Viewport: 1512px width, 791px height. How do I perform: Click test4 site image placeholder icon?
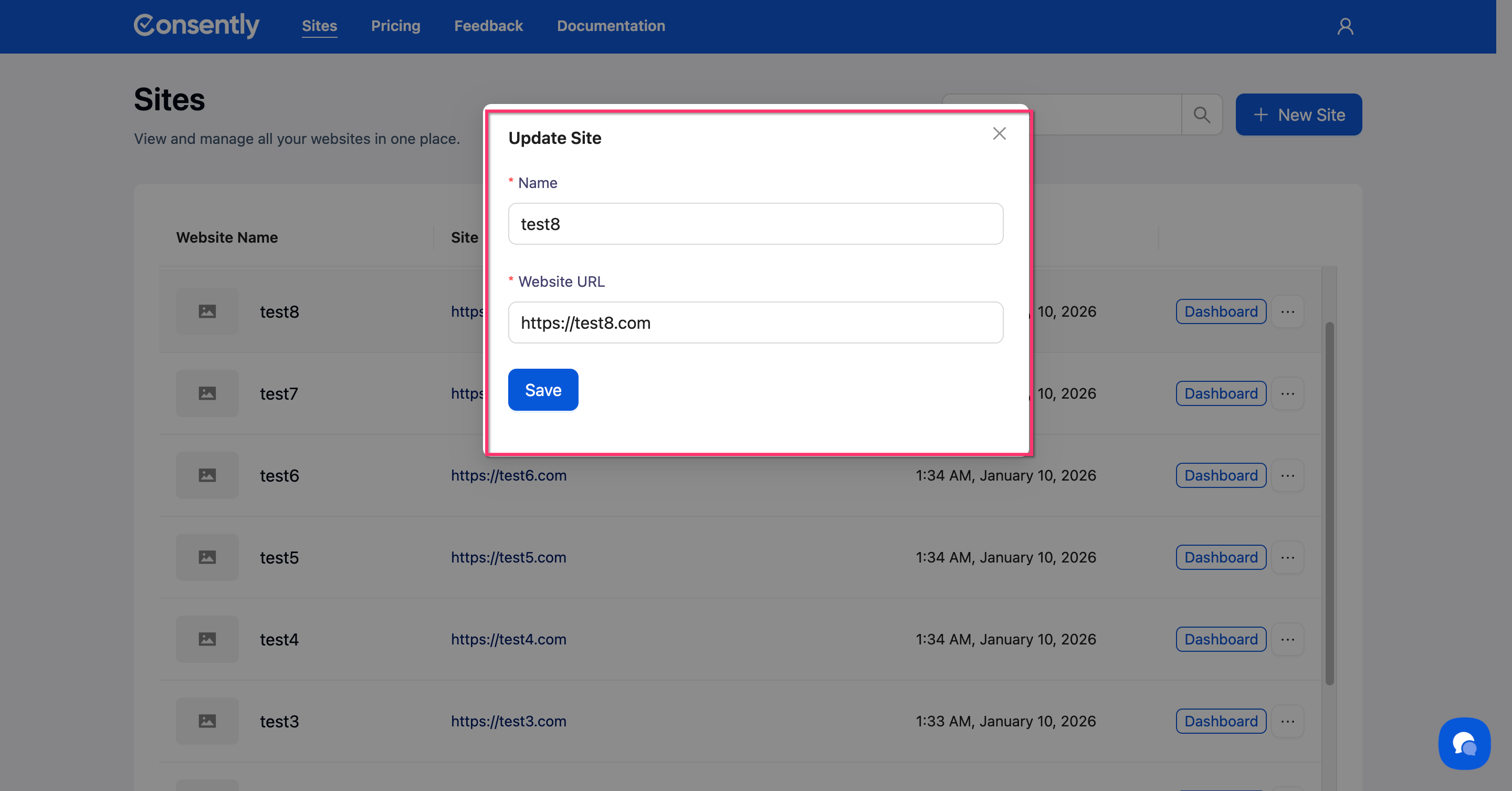click(x=207, y=639)
